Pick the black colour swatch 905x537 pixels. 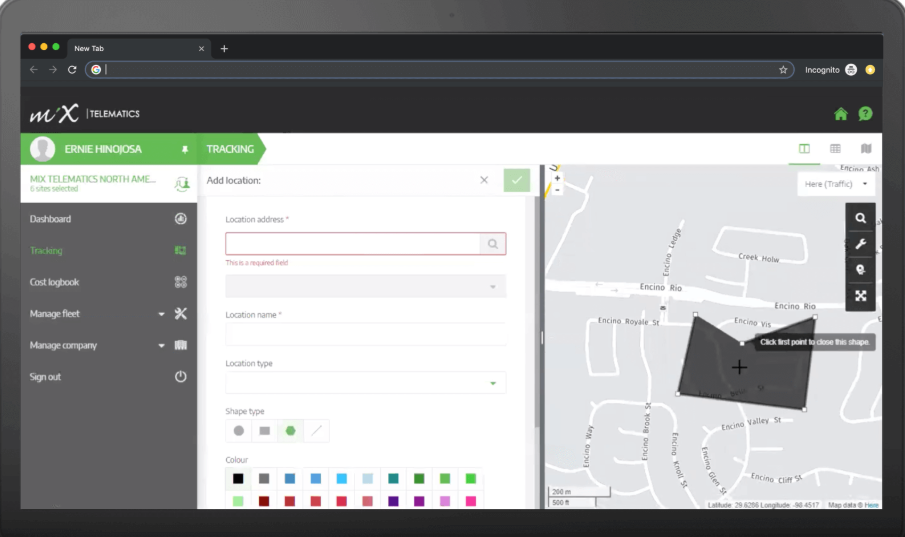click(238, 479)
